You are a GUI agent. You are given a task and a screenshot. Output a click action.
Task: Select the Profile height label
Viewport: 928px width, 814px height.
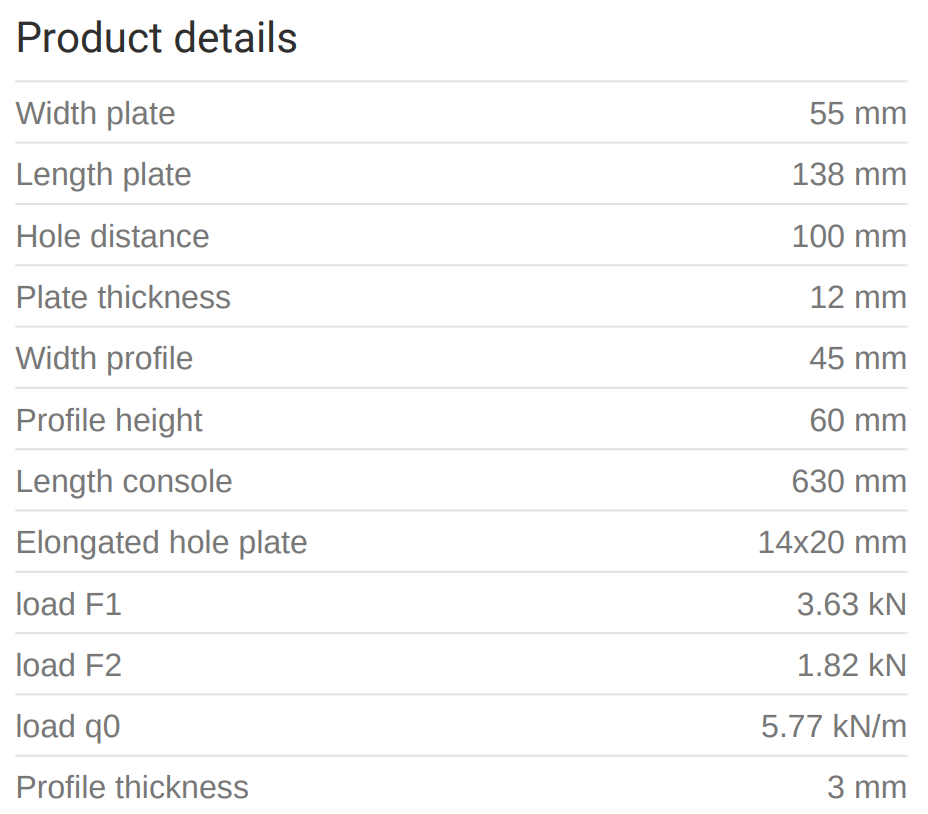click(109, 421)
